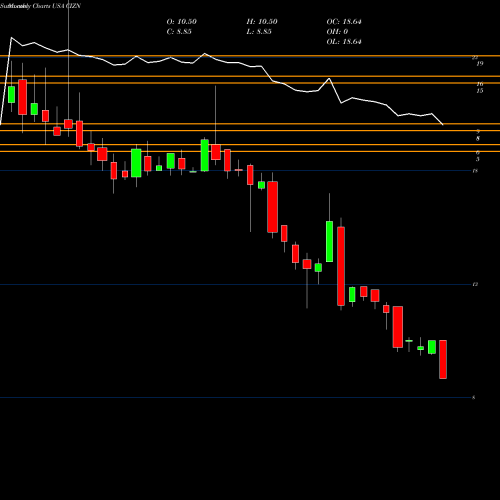
Task: Select the high price readout H: 10.50
Action: pyautogui.click(x=262, y=22)
